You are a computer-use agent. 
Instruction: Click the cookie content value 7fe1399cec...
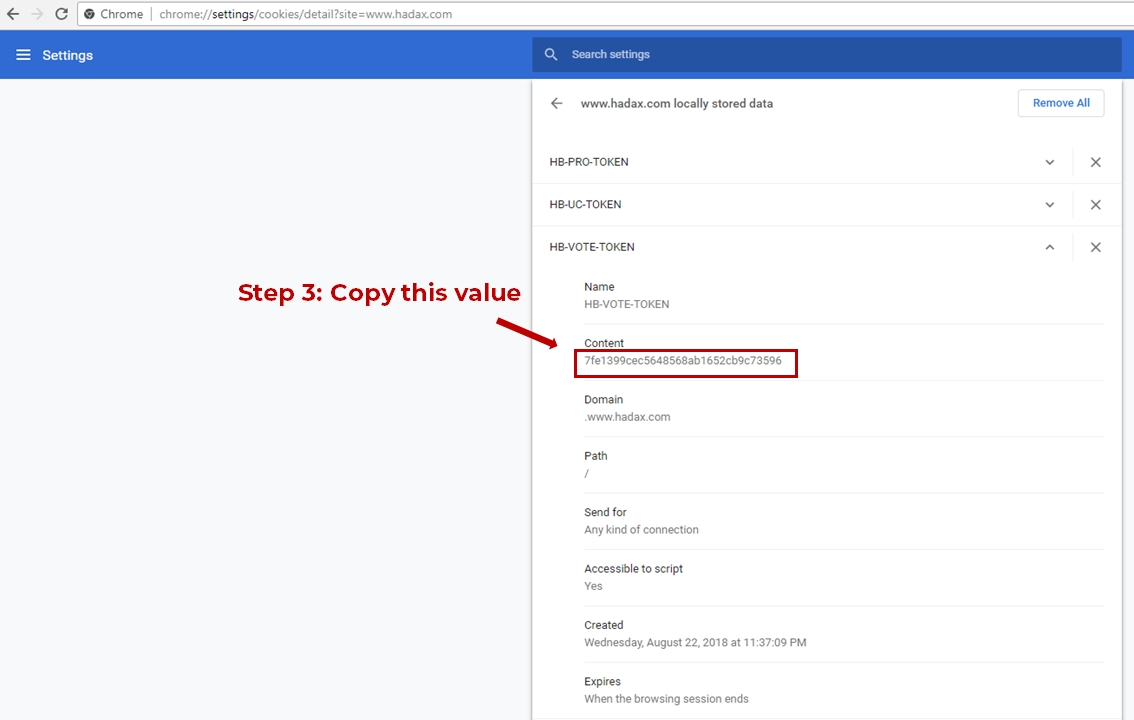(683, 361)
